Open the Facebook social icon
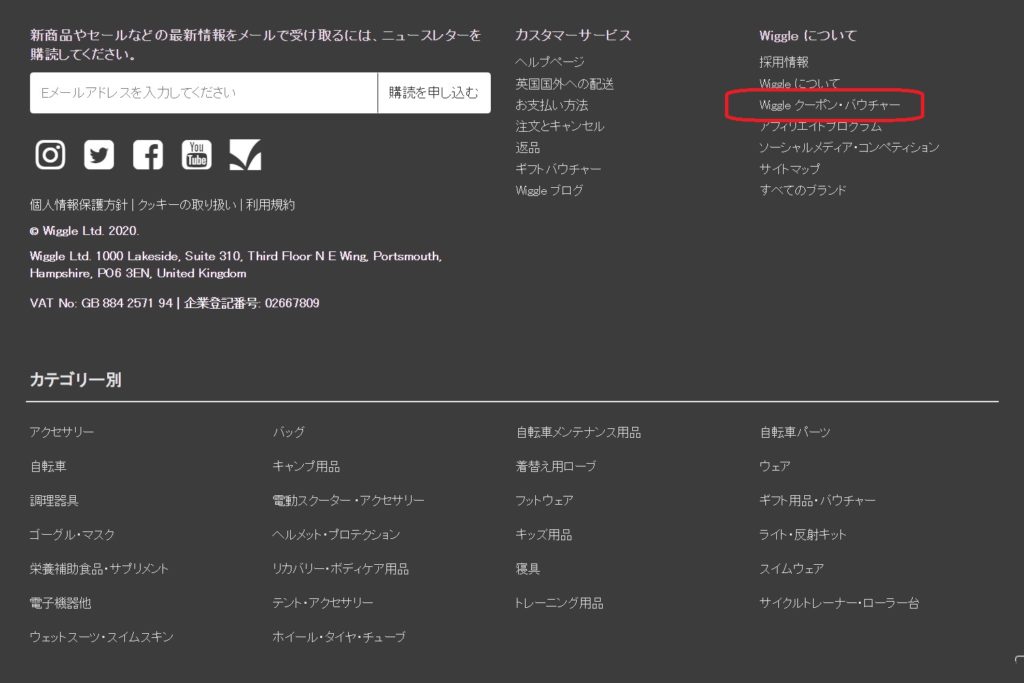This screenshot has height=683, width=1024. point(148,154)
